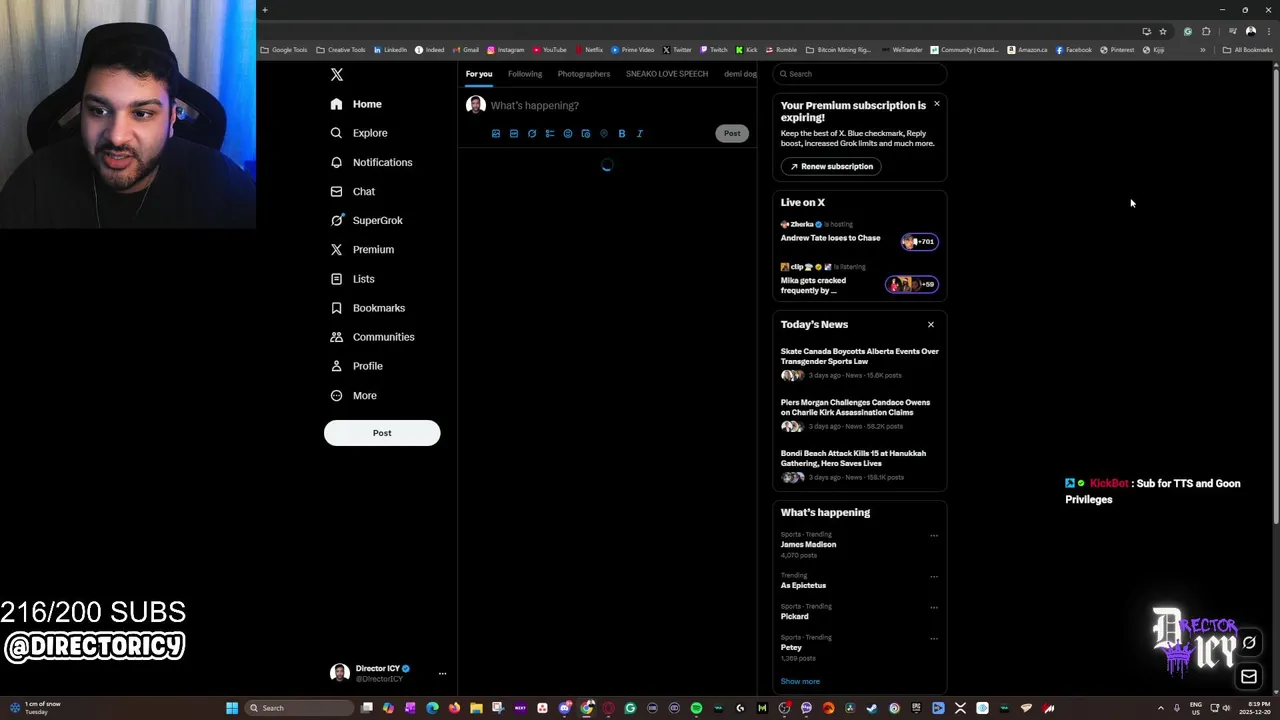The height and width of the screenshot is (720, 1280).
Task: Switch to the Photographers tab
Action: (x=584, y=74)
